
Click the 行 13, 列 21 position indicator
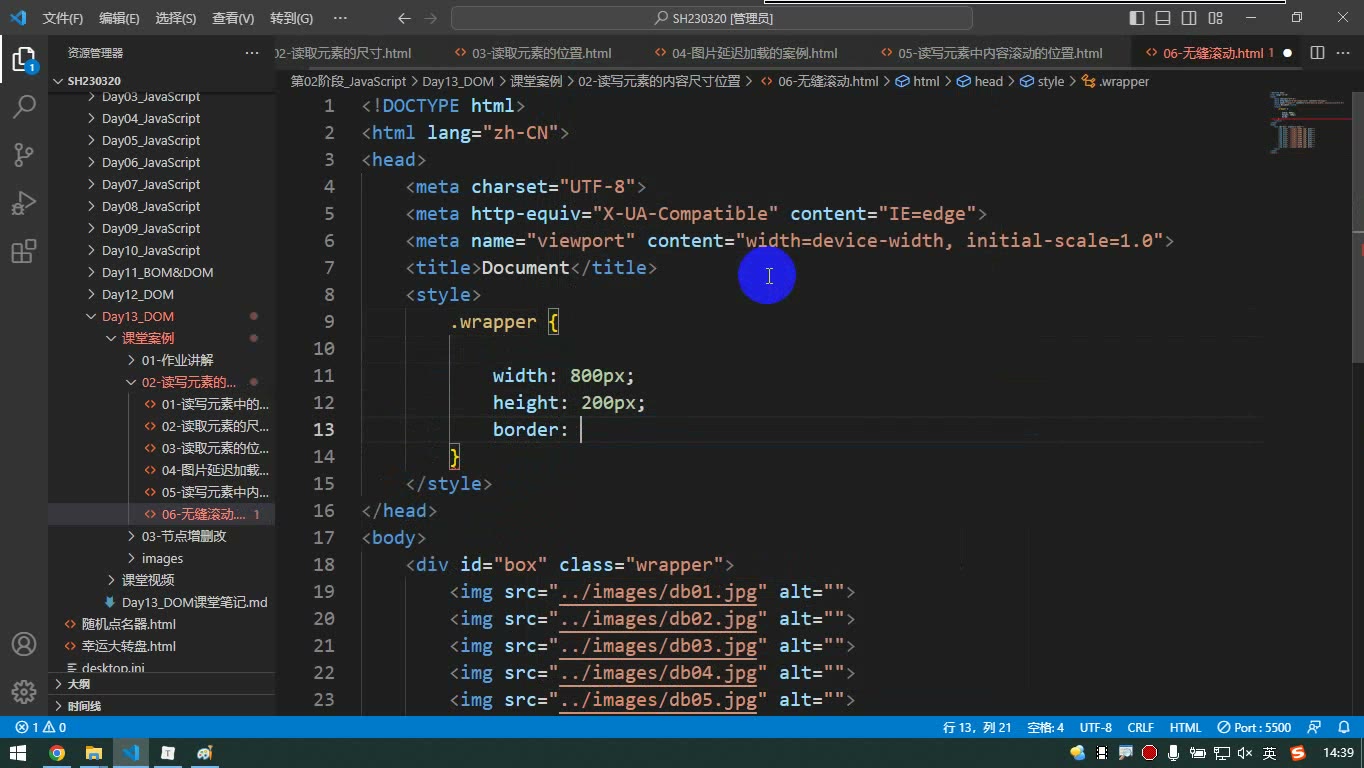(977, 727)
